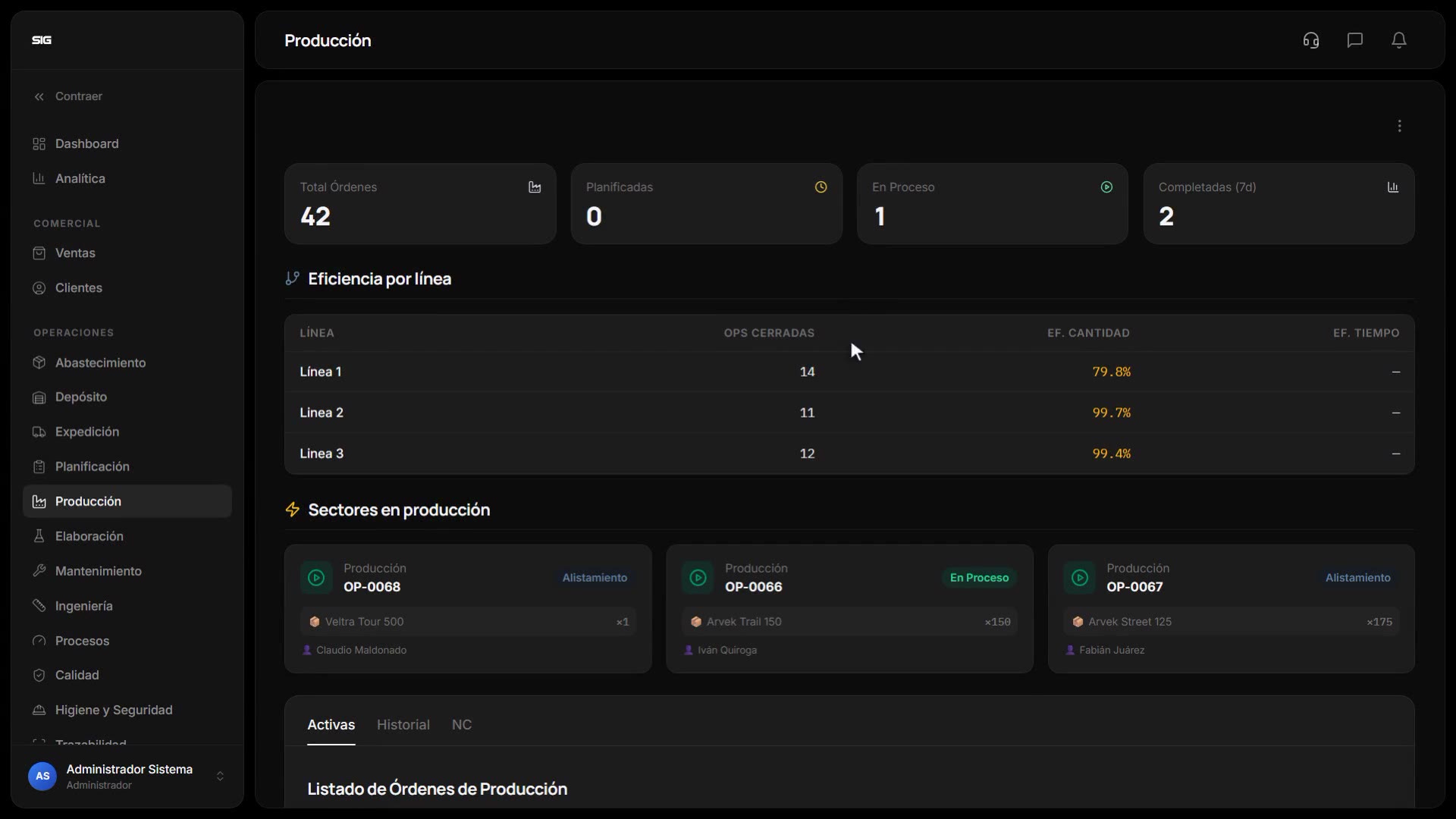Open Analítica section

[127, 178]
